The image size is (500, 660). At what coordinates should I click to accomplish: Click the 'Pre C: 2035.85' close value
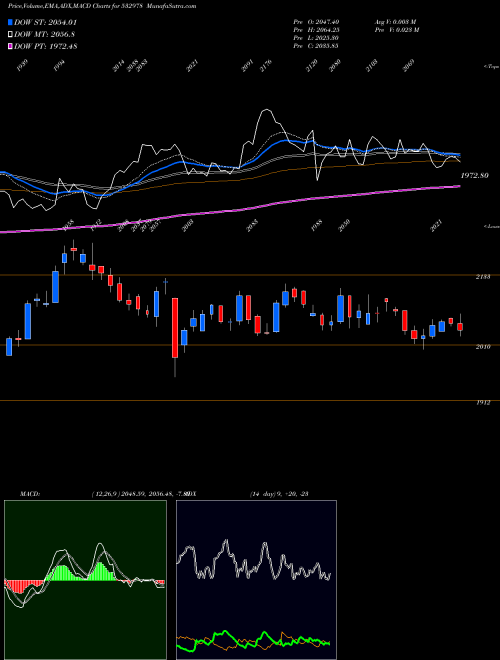[316, 46]
